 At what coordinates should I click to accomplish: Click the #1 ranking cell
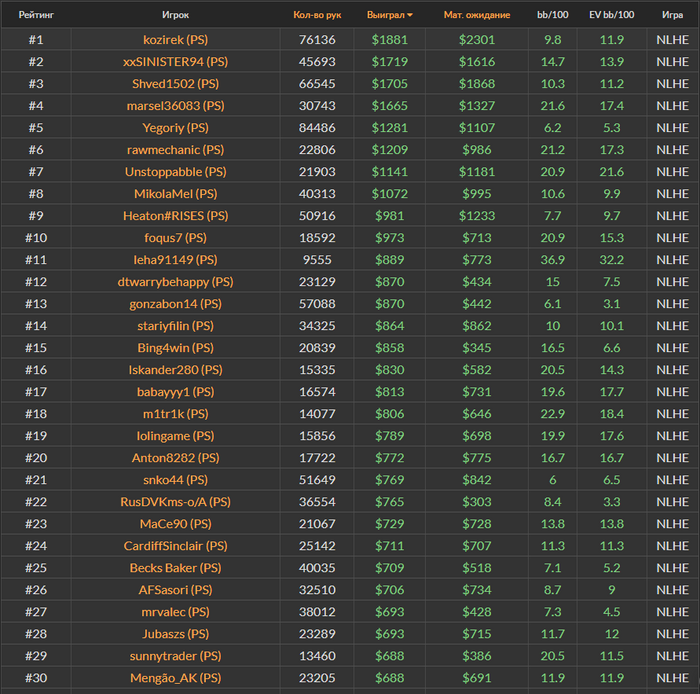(x=36, y=40)
